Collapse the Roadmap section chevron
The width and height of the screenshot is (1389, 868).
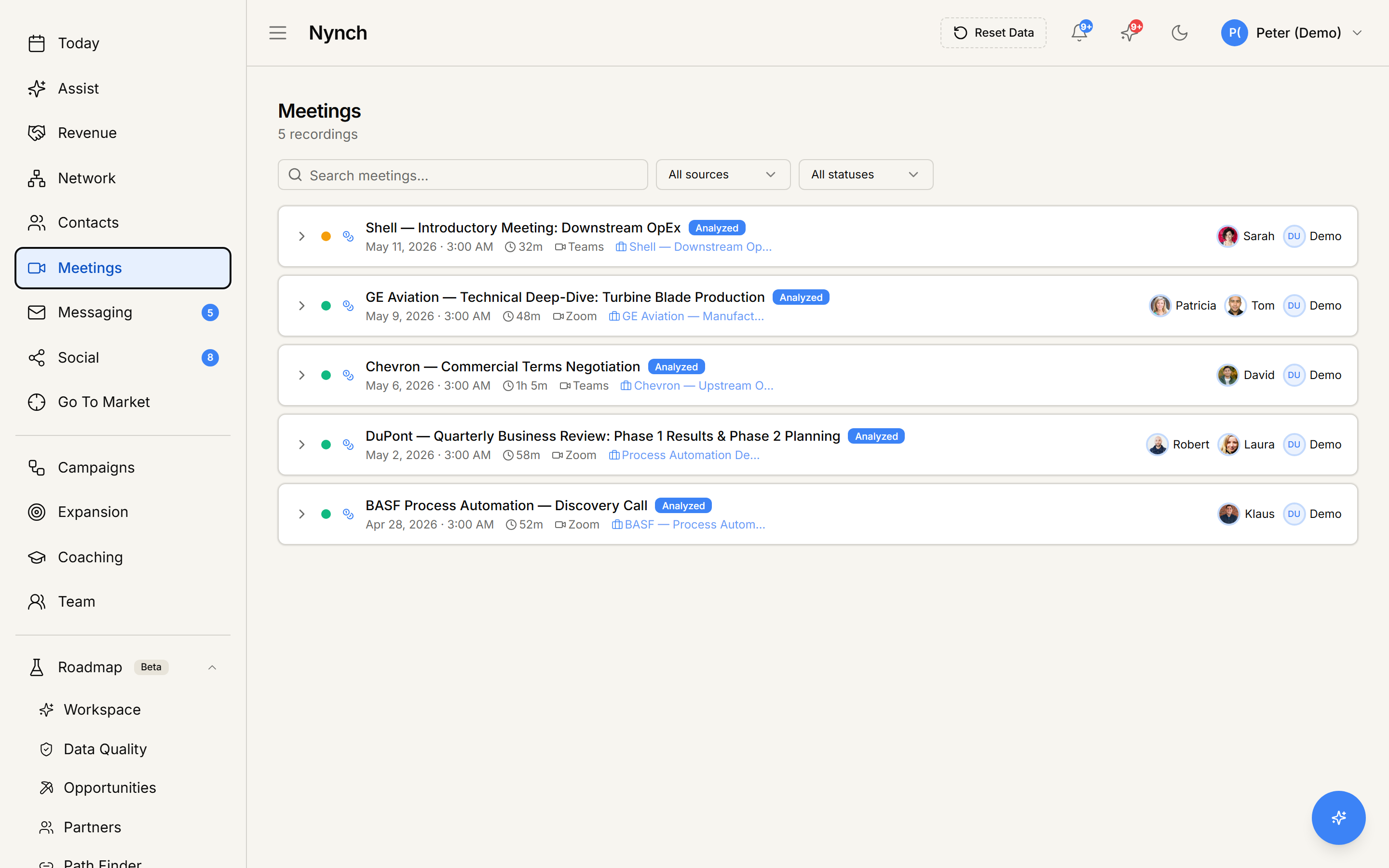click(x=212, y=667)
